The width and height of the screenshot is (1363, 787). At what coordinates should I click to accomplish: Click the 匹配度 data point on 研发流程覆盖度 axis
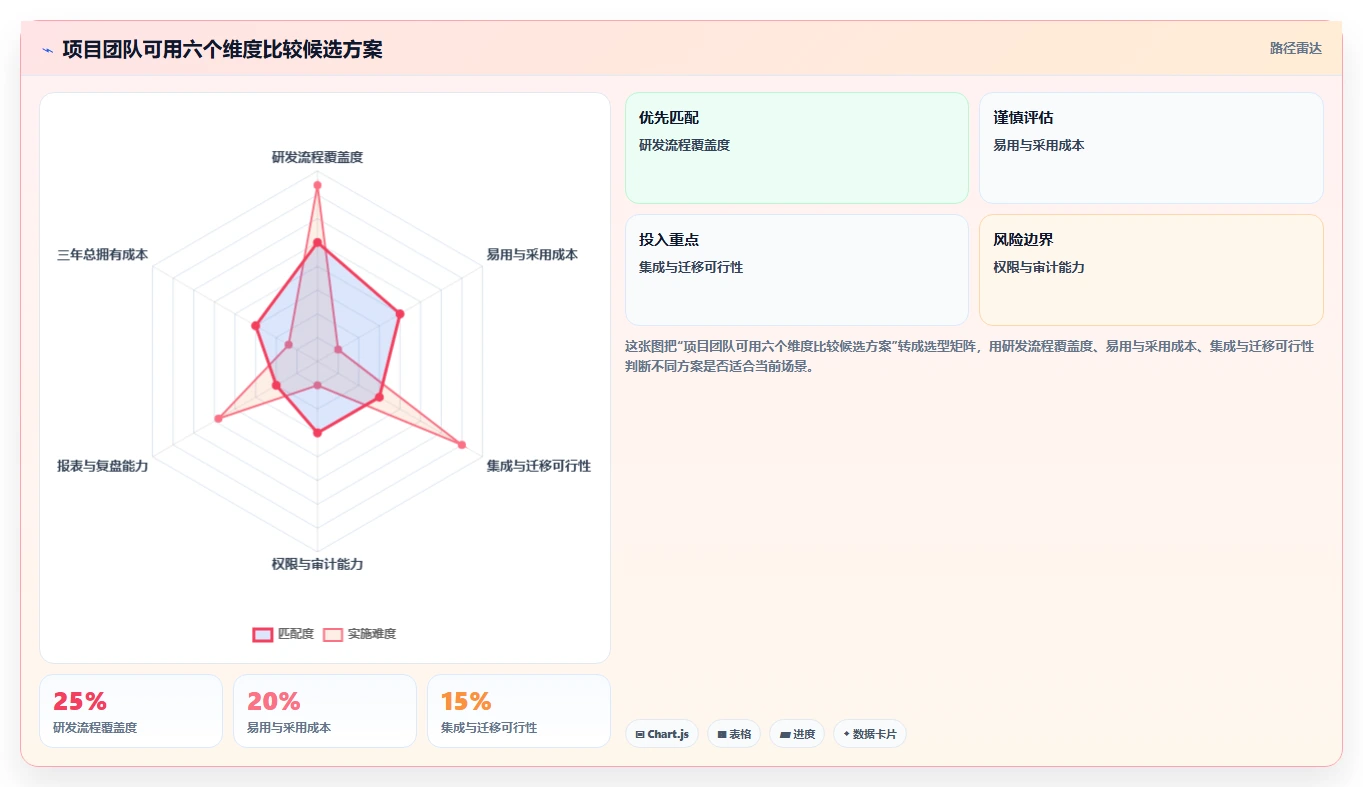click(317, 243)
